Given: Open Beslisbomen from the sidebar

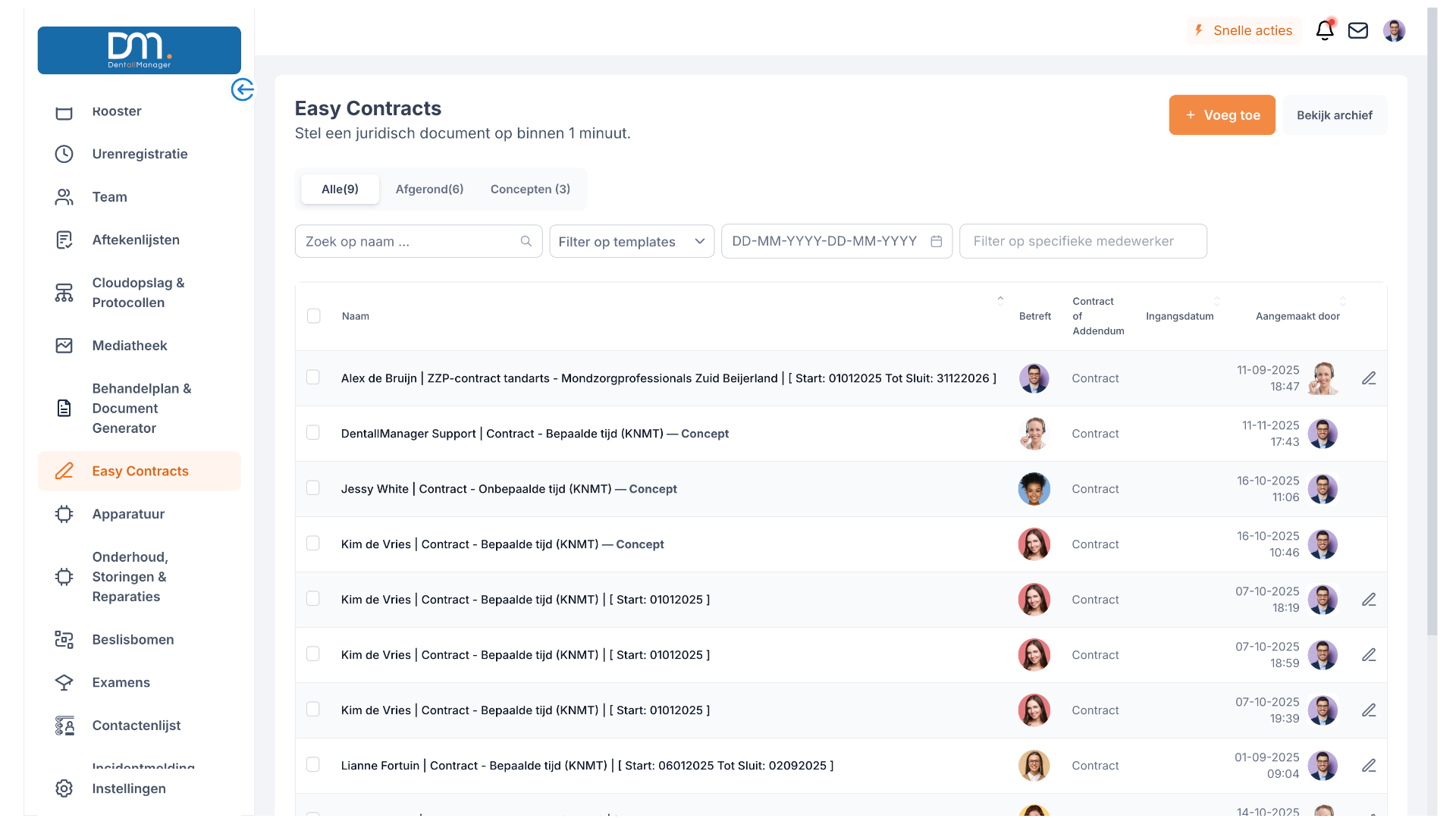Looking at the screenshot, I should [x=133, y=639].
